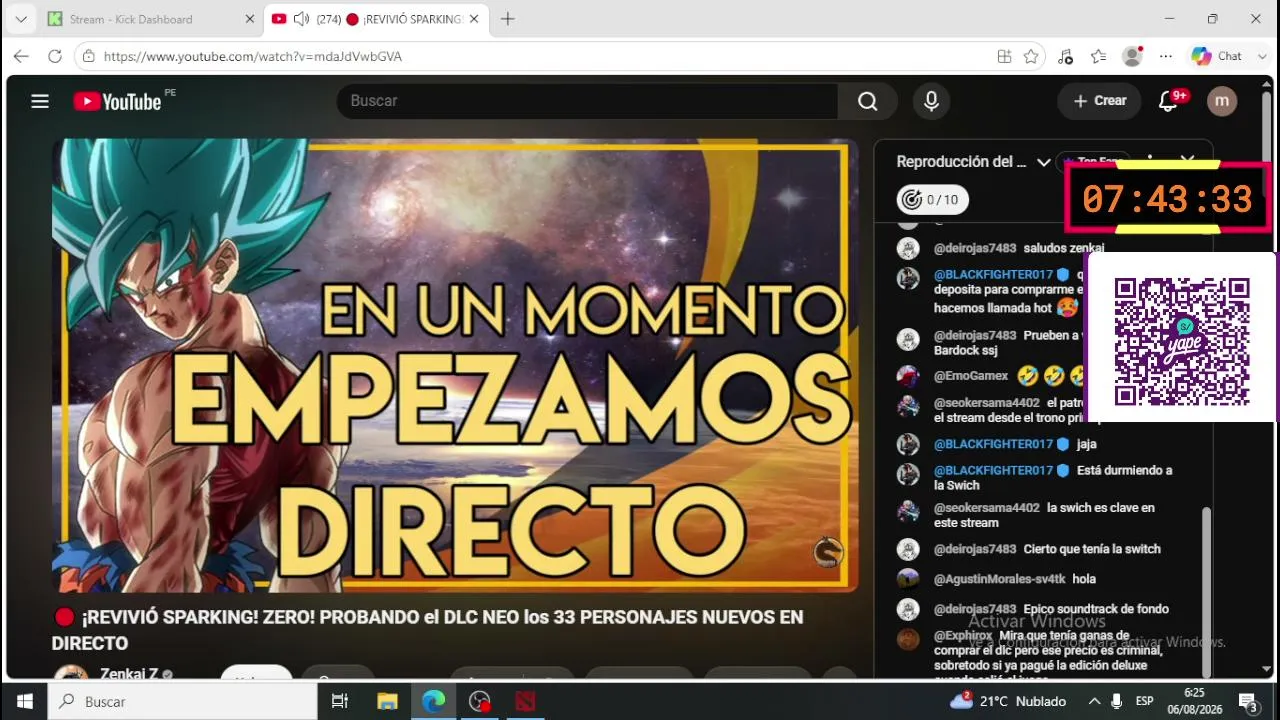1280x720 pixels.
Task: Close the YouTube tab
Action: coord(474,19)
